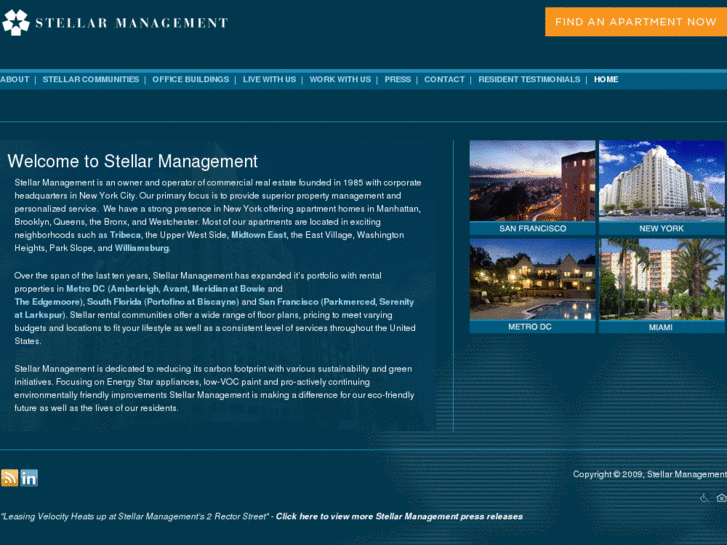Click the Stellar Management wordmark text

tap(132, 23)
